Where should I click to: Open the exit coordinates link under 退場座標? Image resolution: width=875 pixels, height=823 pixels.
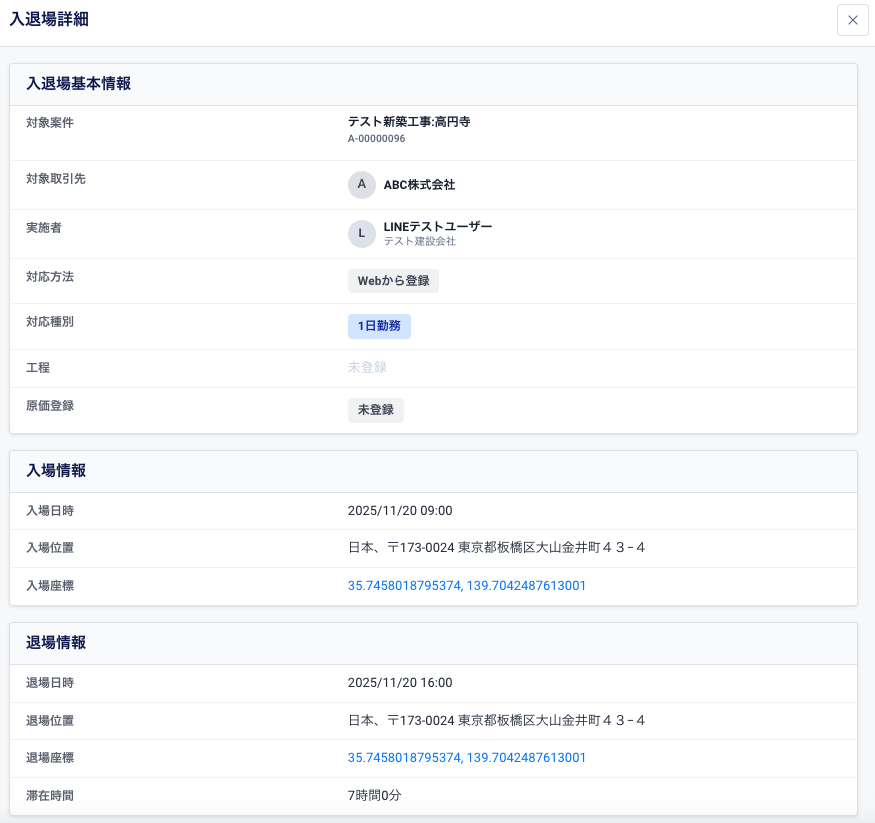click(x=467, y=758)
